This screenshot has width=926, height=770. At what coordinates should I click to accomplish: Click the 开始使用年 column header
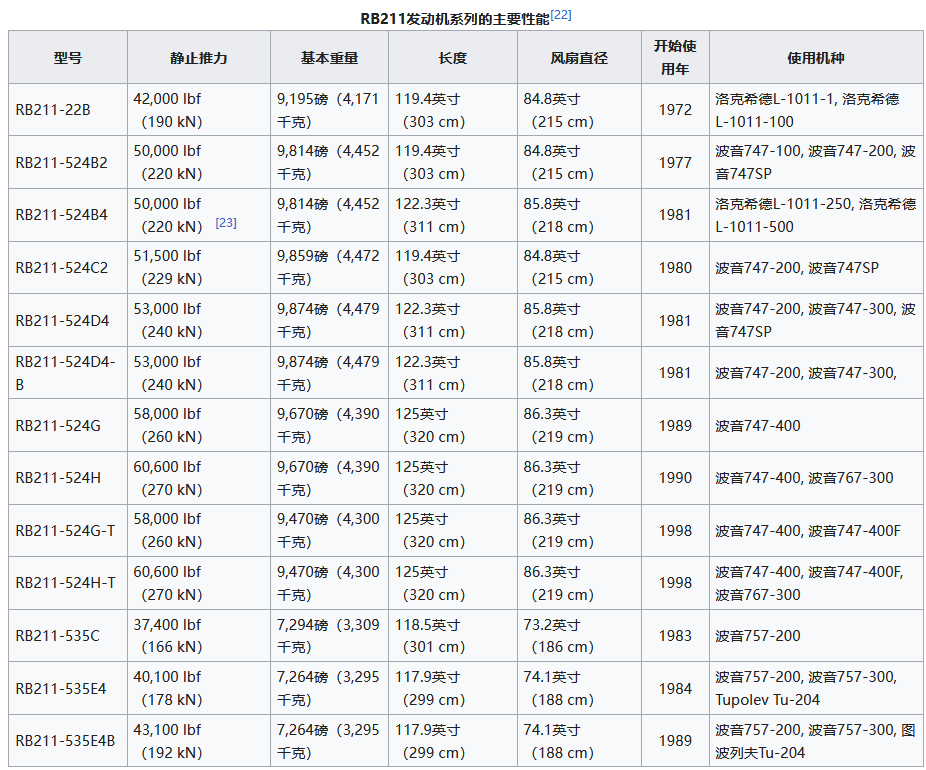coord(675,57)
